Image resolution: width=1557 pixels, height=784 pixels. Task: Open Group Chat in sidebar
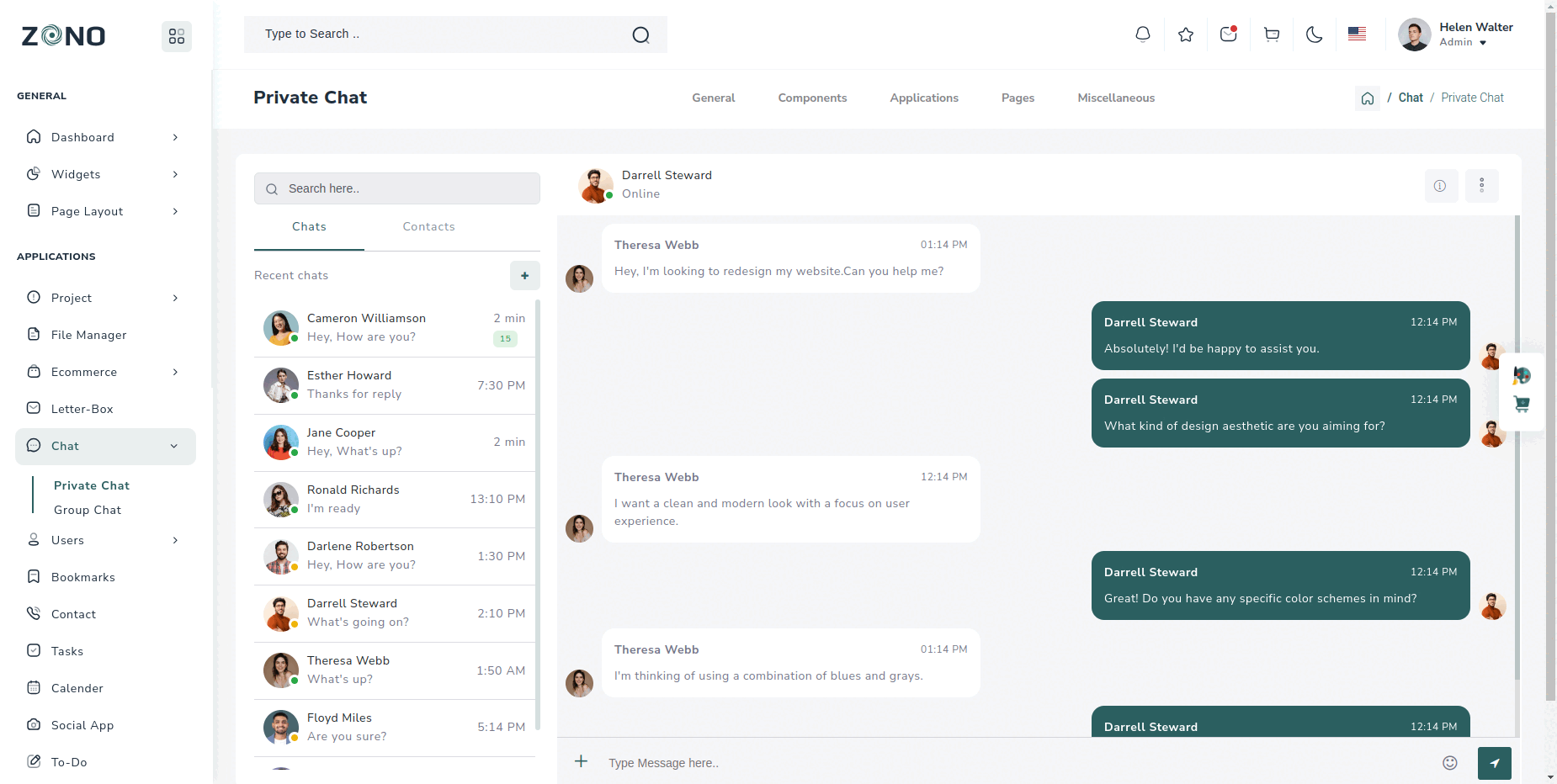click(x=88, y=510)
